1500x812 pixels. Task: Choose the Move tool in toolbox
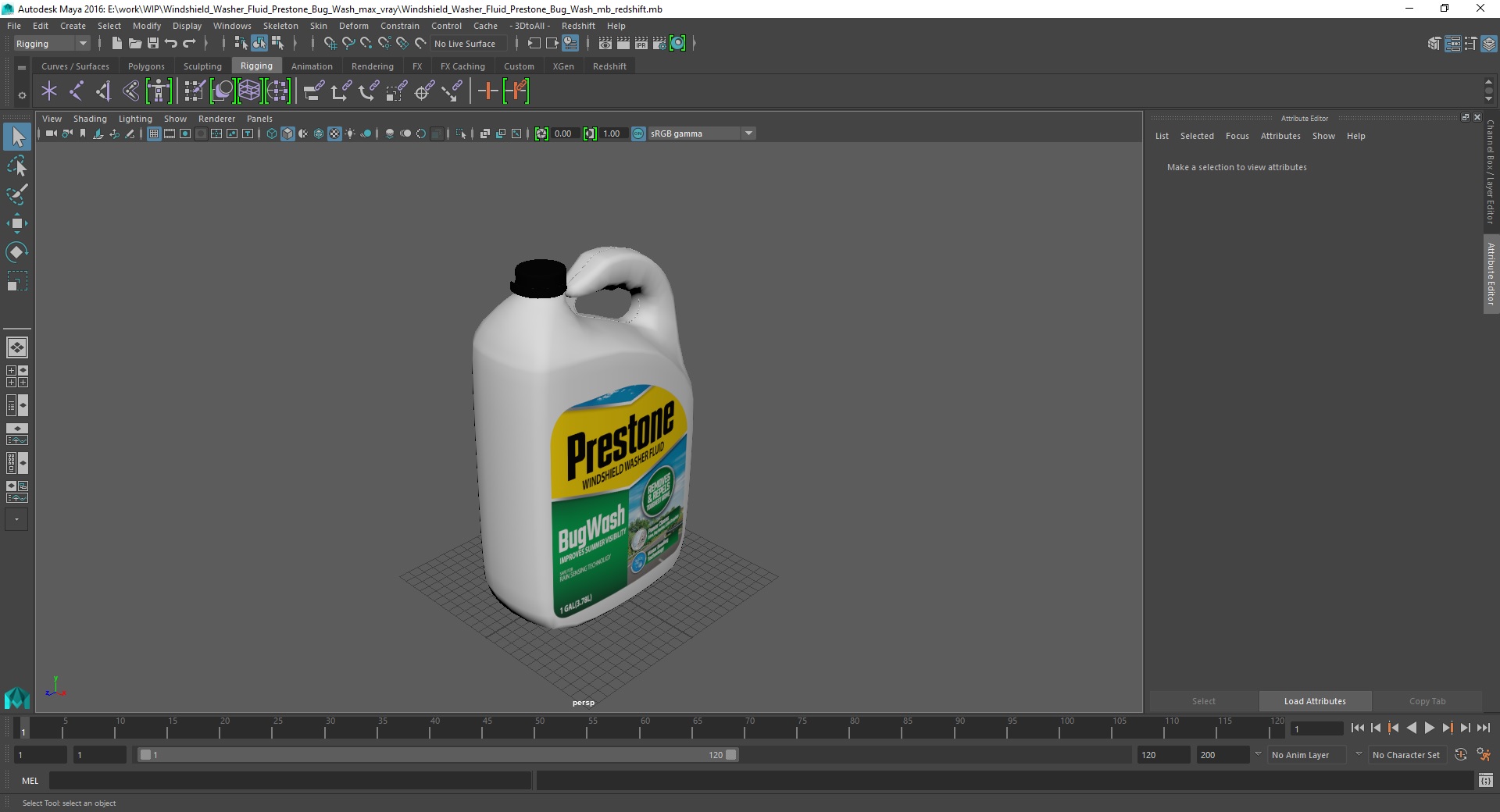coord(17,223)
